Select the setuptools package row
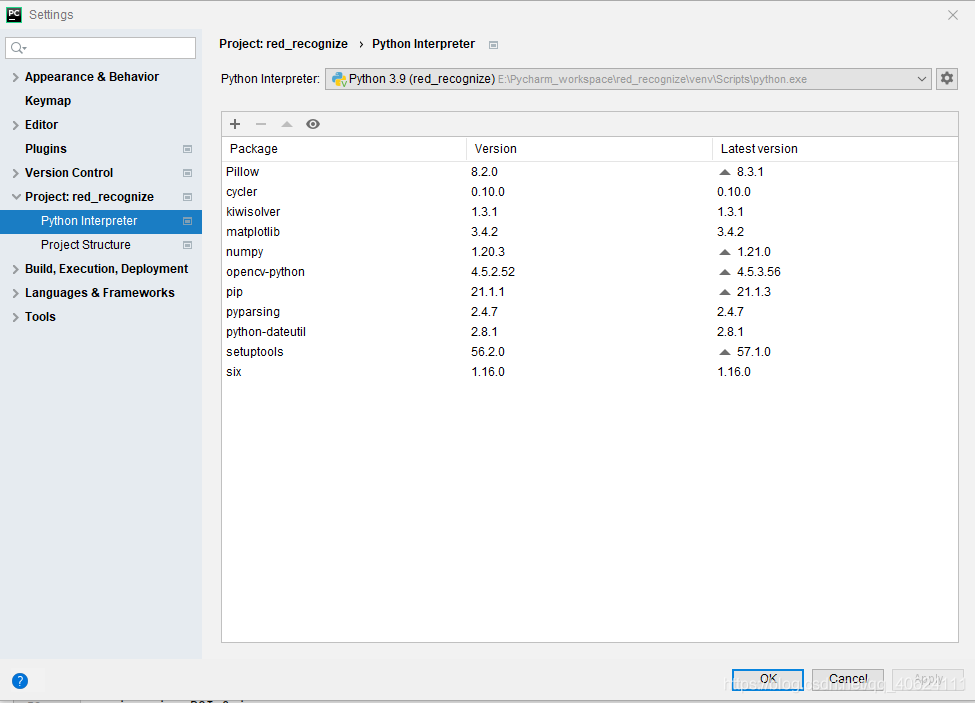975x703 pixels. pos(589,352)
